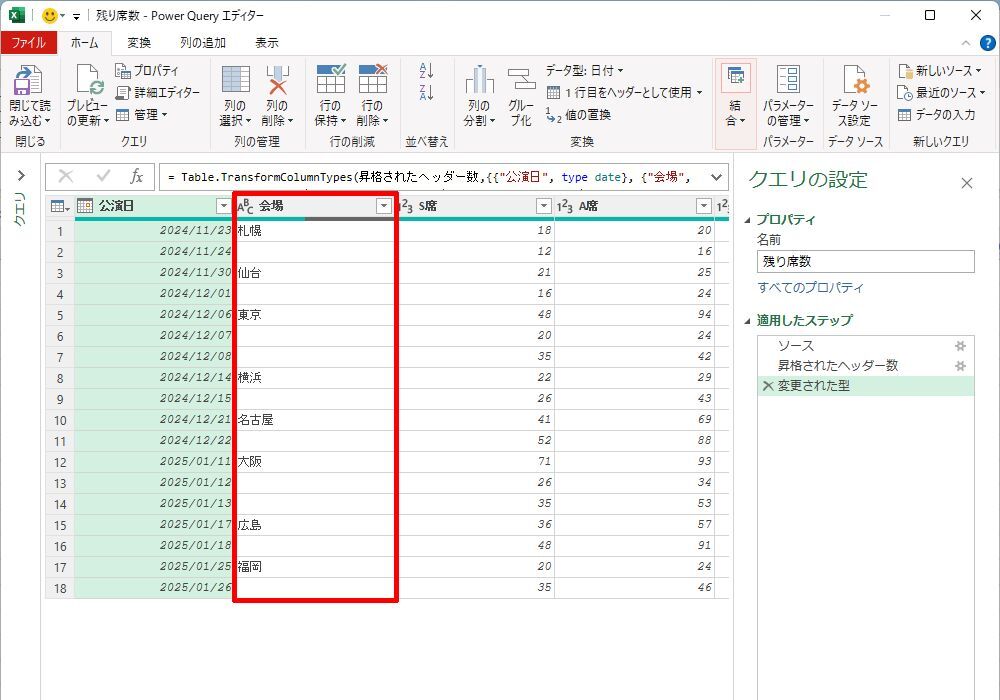Open the 列の追加 (Add Column) tab

tap(202, 43)
